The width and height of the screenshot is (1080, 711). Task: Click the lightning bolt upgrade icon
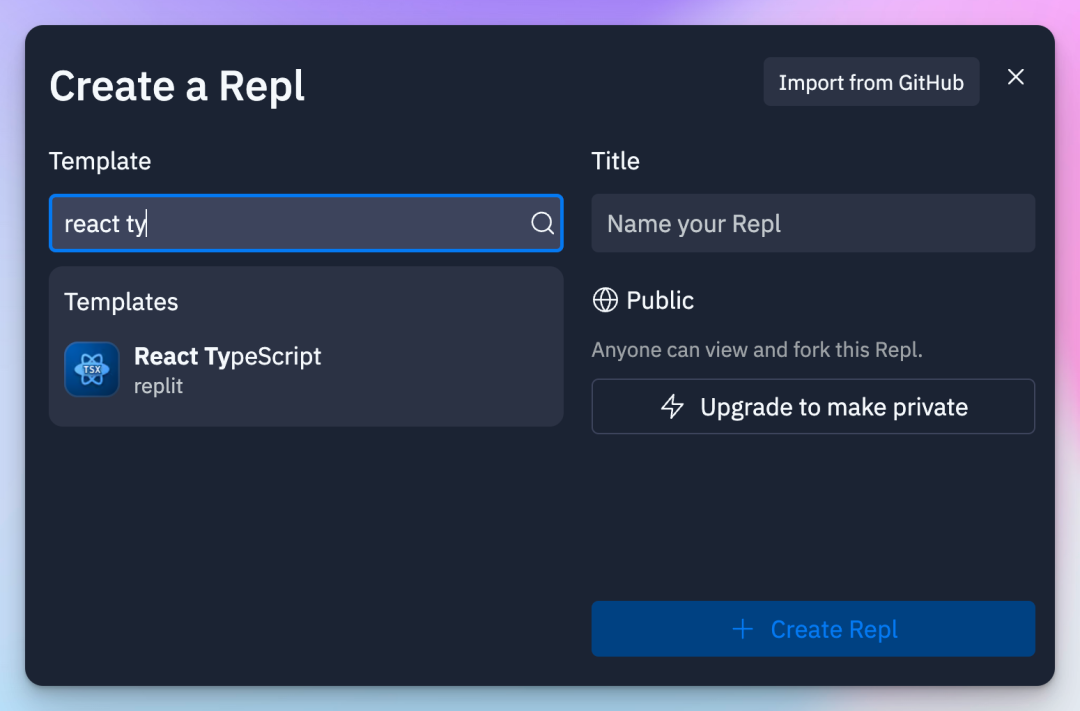tap(673, 407)
